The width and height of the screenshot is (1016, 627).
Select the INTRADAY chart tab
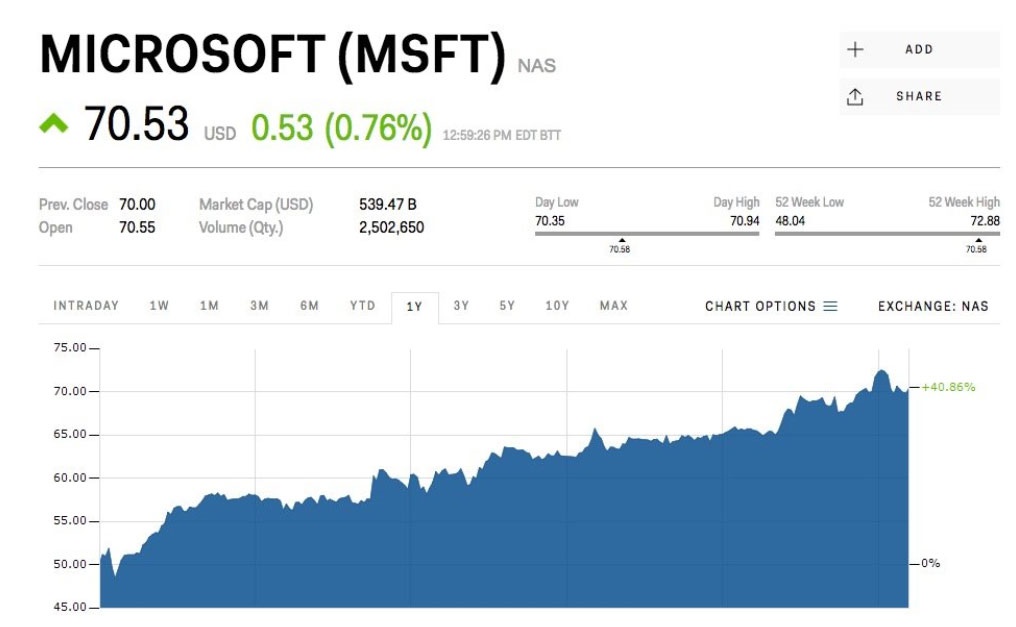click(86, 306)
